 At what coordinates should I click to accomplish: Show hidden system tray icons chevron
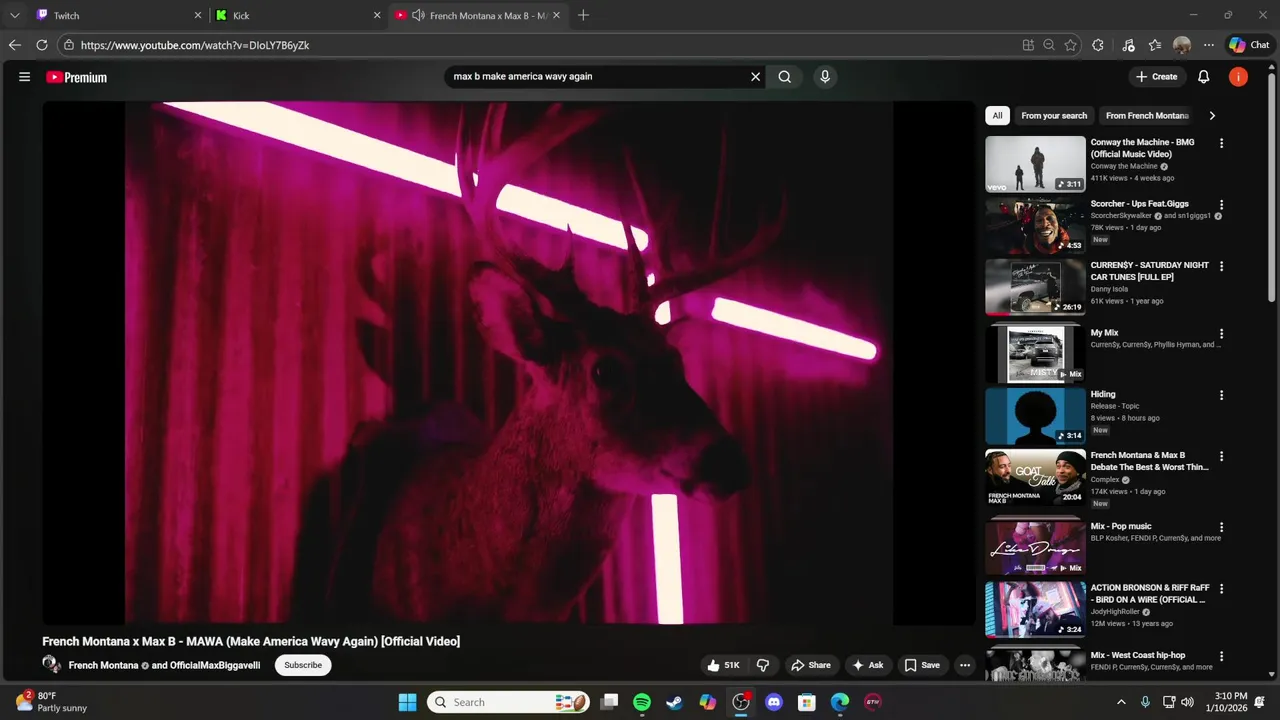(x=1121, y=702)
